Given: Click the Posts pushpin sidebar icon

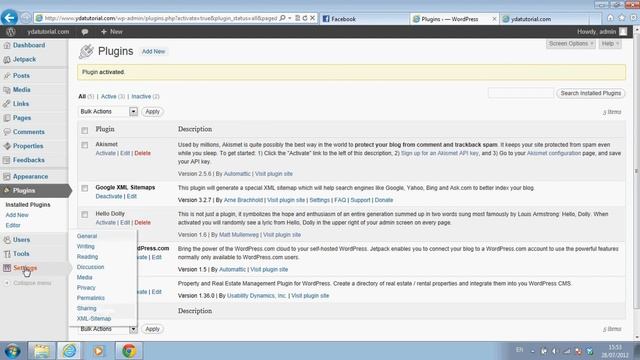Looking at the screenshot, I should click(x=7, y=76).
